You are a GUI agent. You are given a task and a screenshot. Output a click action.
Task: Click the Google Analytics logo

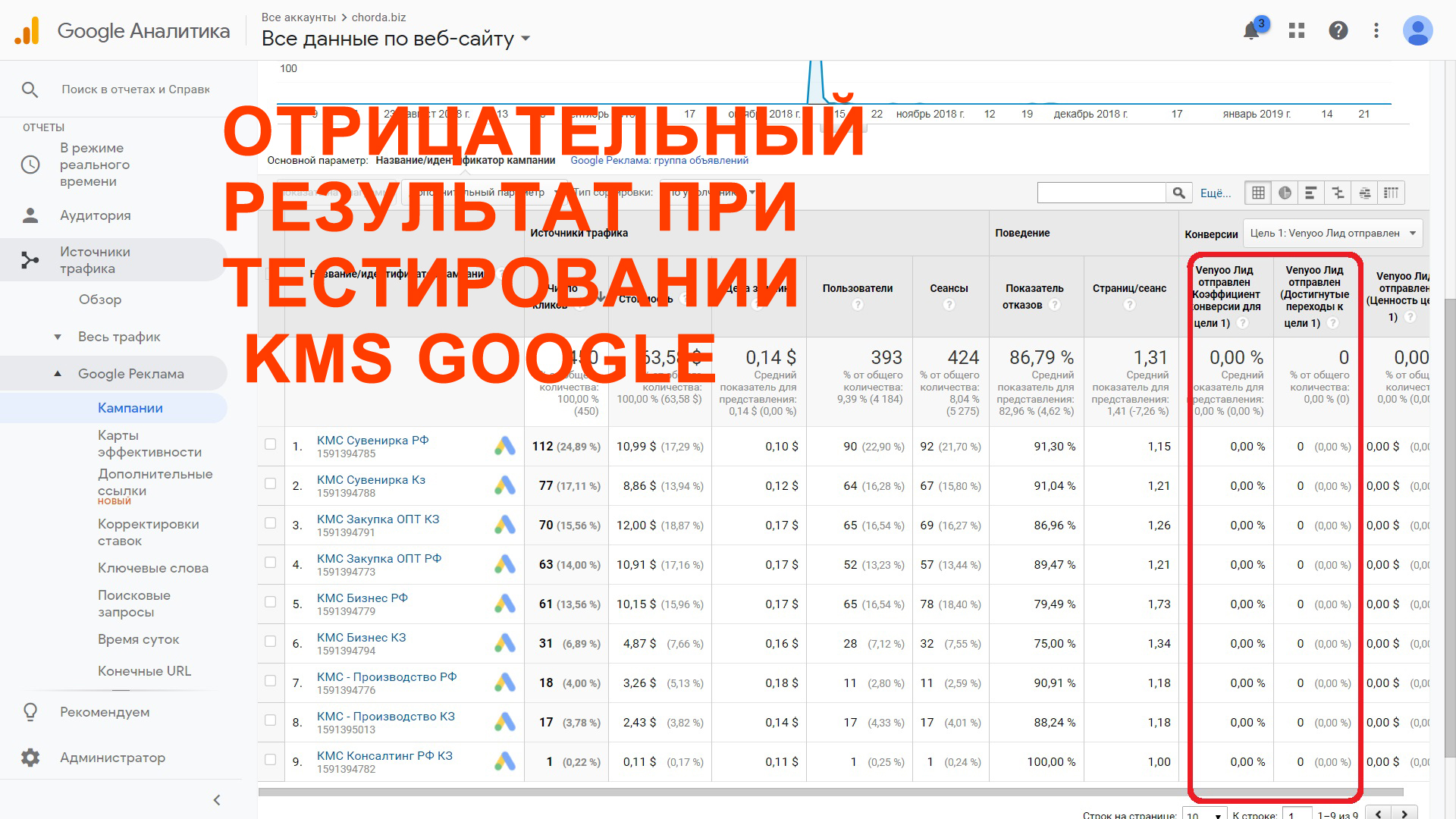[27, 31]
